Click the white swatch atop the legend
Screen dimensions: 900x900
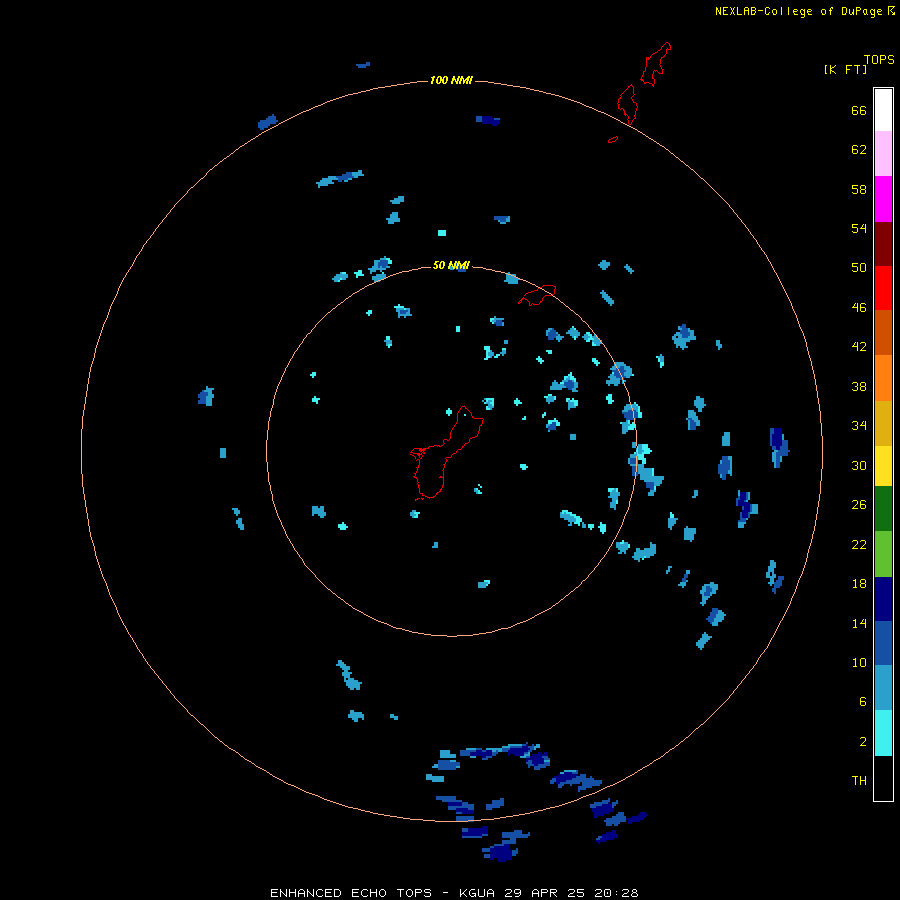pyautogui.click(x=883, y=110)
